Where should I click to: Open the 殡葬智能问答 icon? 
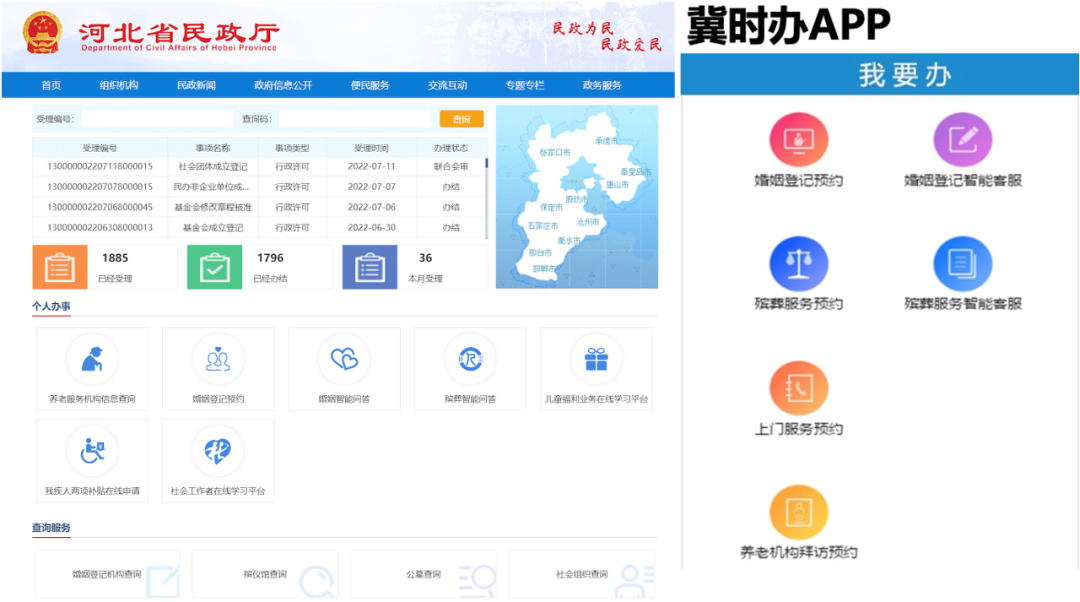(470, 359)
